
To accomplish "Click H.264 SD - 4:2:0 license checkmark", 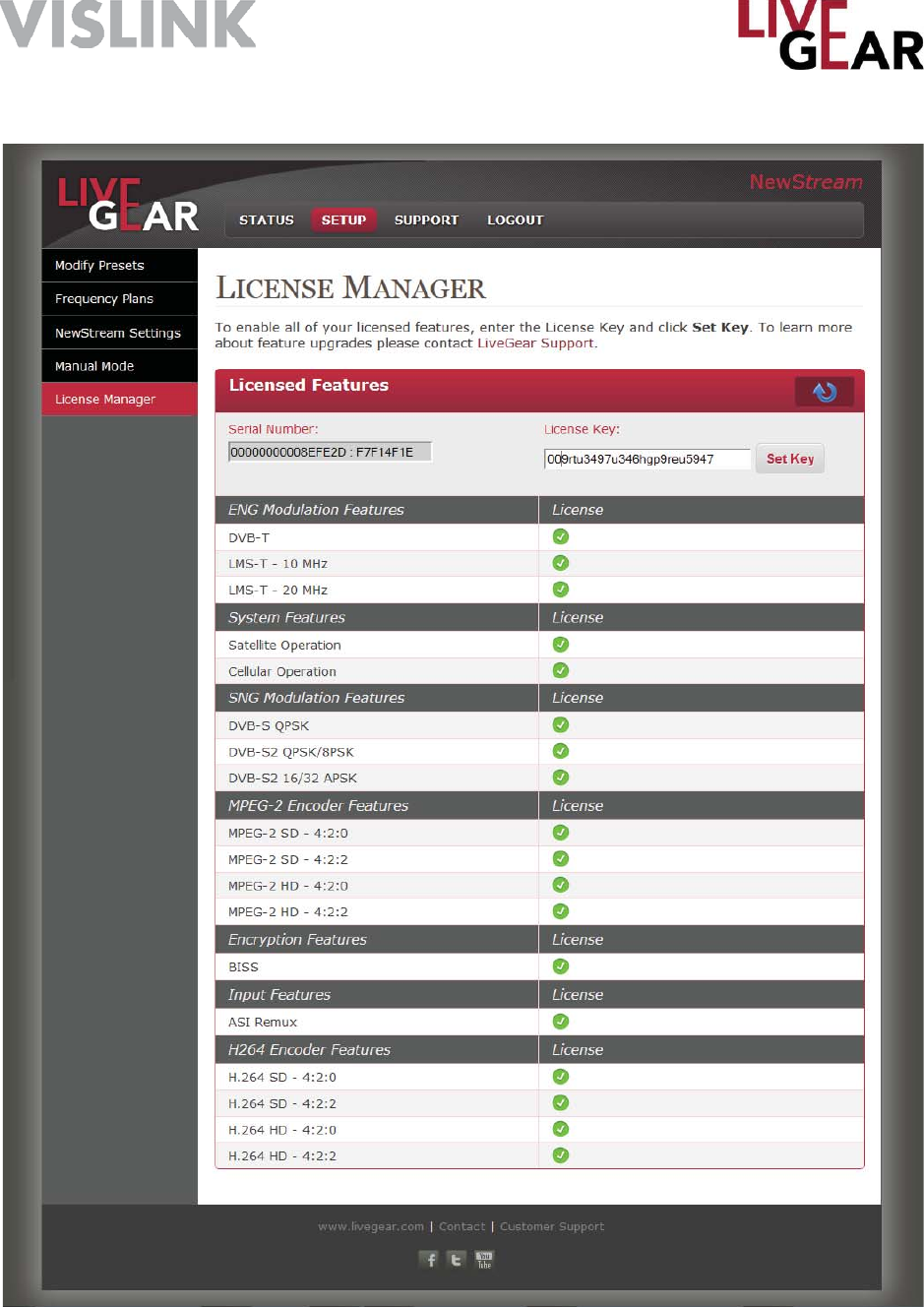I will click(x=561, y=1077).
